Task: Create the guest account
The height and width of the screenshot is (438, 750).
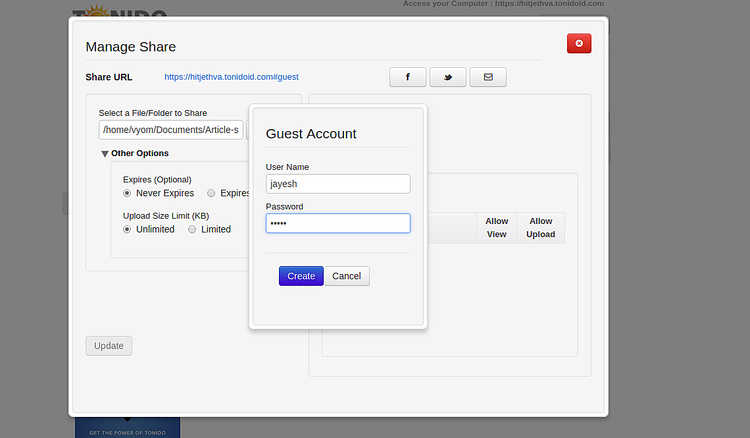Action: point(301,276)
